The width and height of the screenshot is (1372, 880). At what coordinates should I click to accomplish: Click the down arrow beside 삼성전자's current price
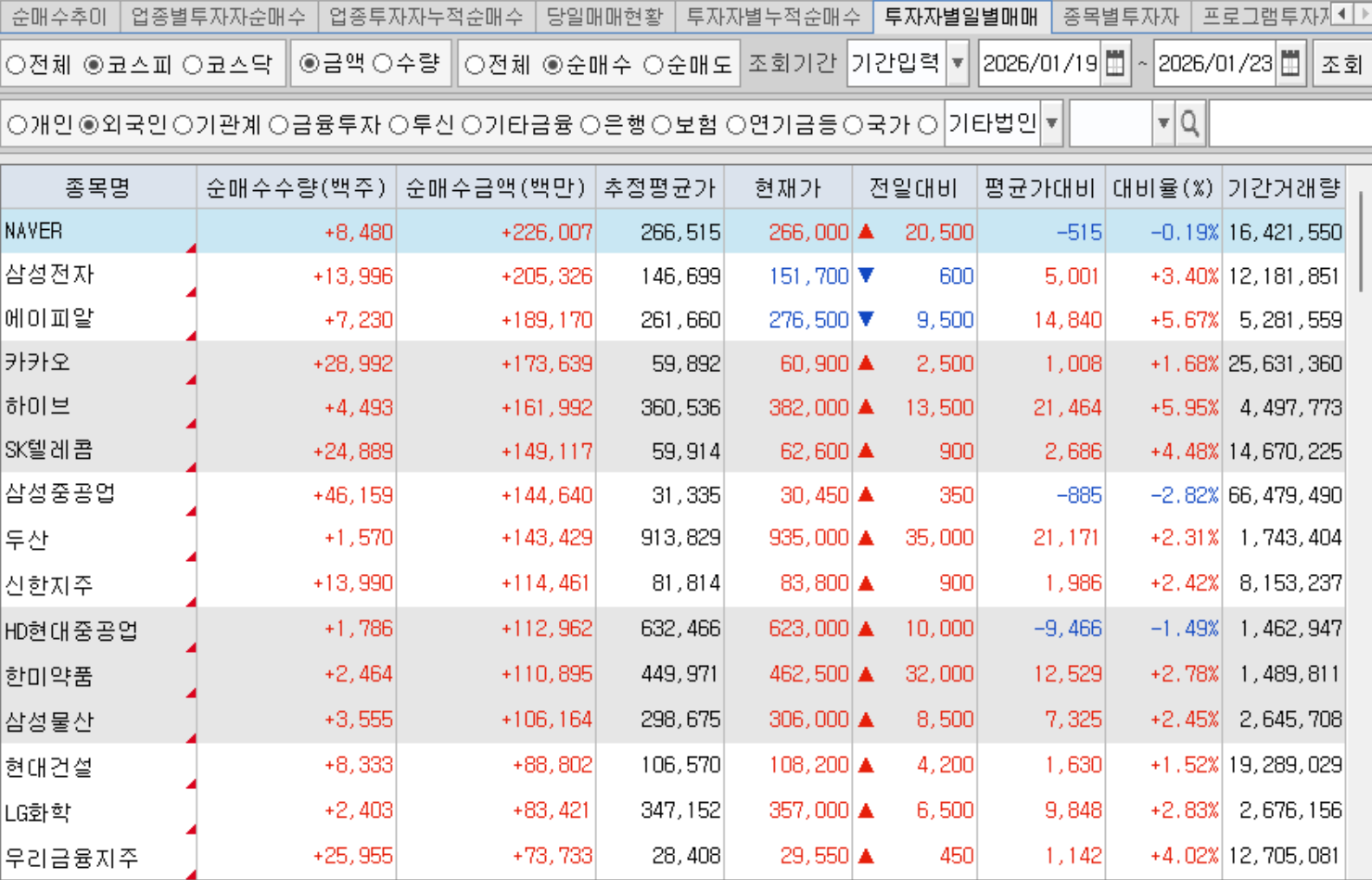pos(866,275)
